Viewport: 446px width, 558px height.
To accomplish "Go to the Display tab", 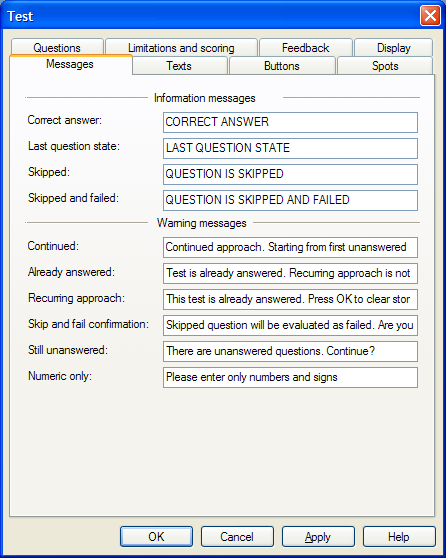I will [393, 48].
